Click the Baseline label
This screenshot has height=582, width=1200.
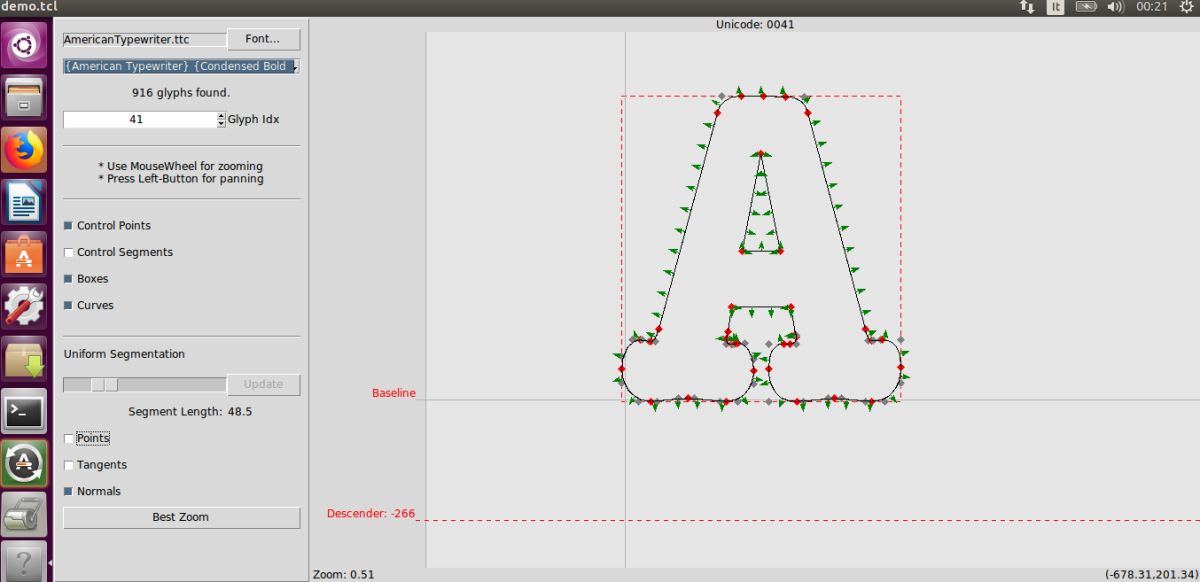(x=394, y=393)
